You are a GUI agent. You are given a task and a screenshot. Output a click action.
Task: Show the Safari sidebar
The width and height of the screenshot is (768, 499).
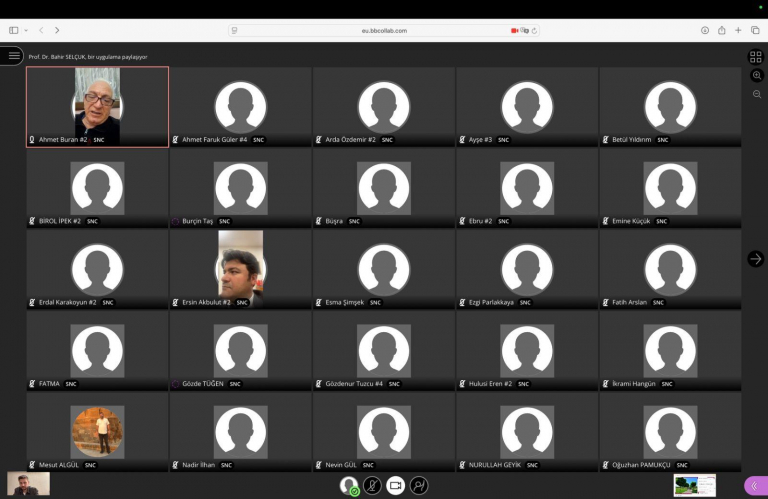(x=14, y=30)
